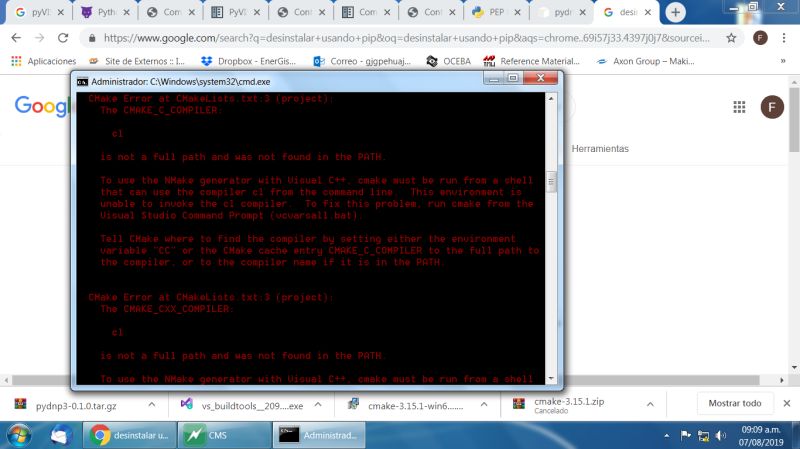The width and height of the screenshot is (800, 449).
Task: Click the address bar URL
Action: 406,38
